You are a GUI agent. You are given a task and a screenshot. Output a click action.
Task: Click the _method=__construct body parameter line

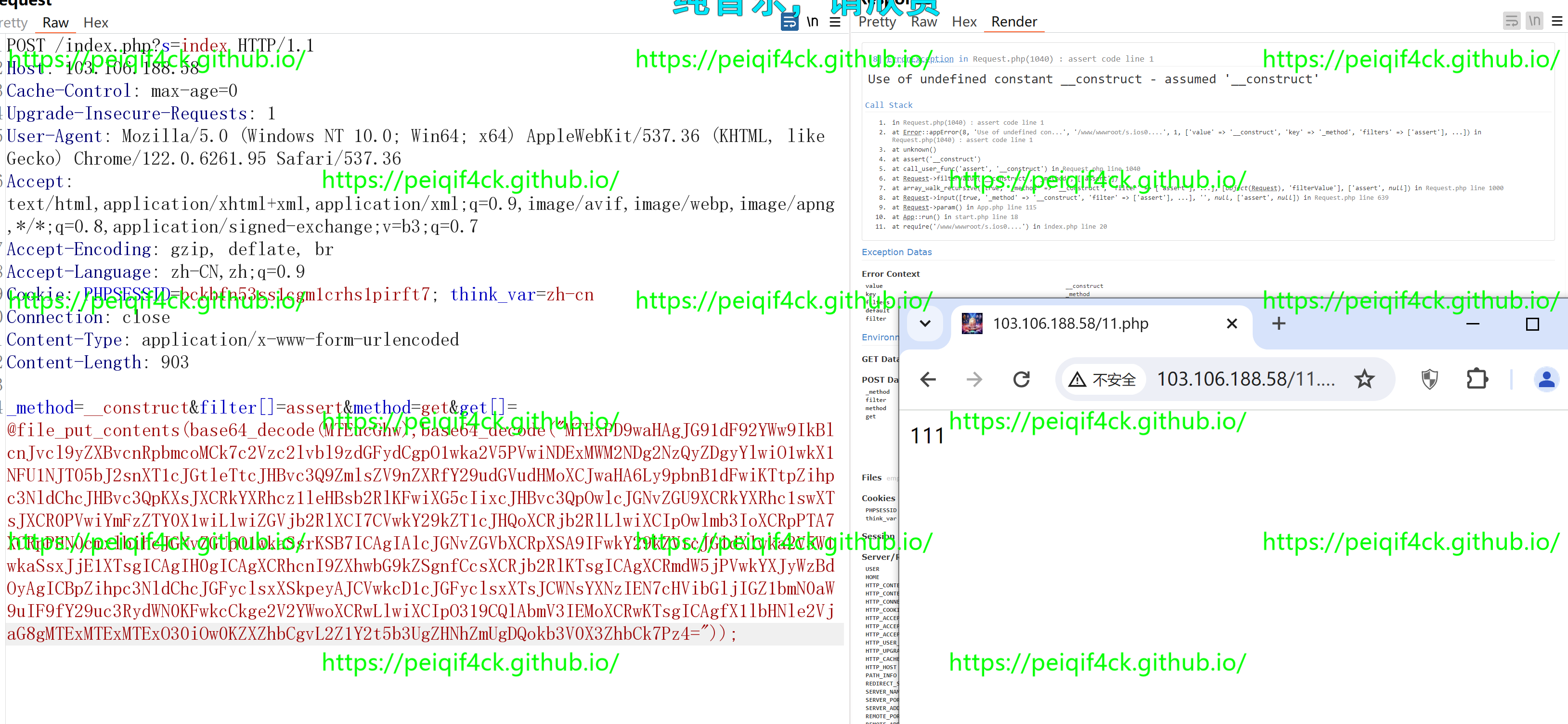(x=262, y=408)
